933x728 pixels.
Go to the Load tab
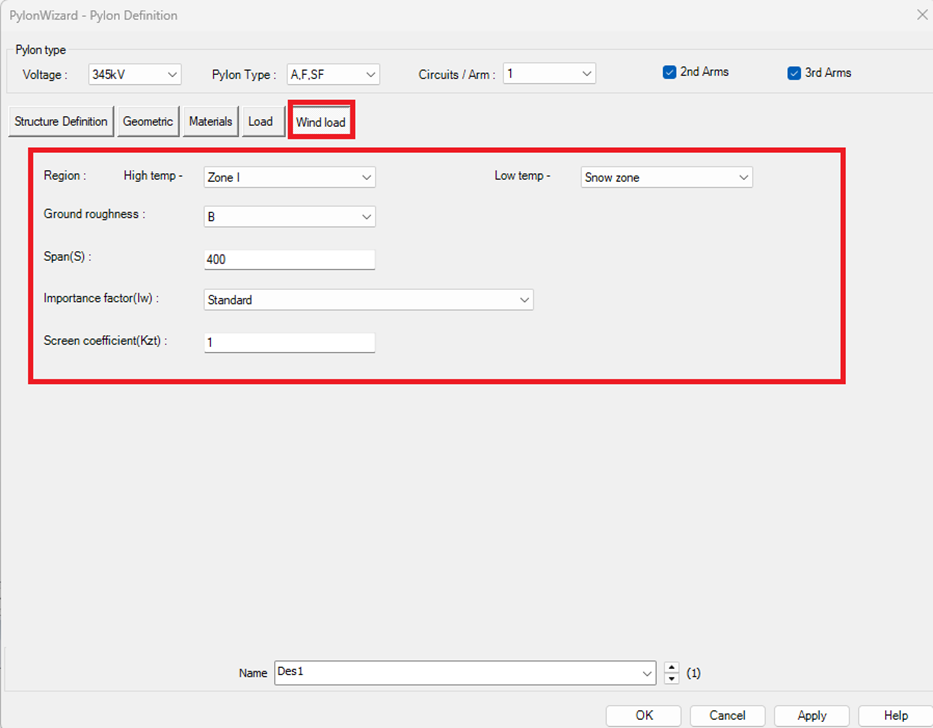tap(260, 122)
